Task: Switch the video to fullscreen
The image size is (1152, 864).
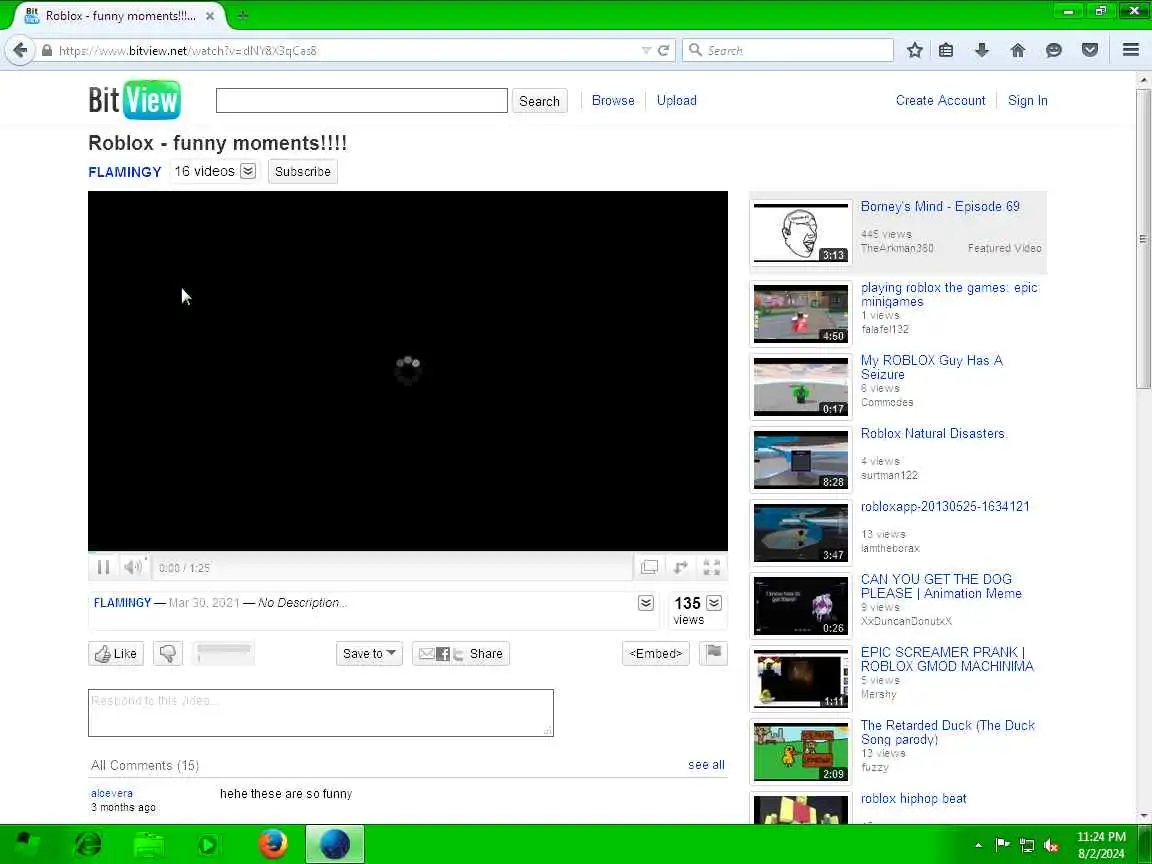Action: (x=711, y=567)
